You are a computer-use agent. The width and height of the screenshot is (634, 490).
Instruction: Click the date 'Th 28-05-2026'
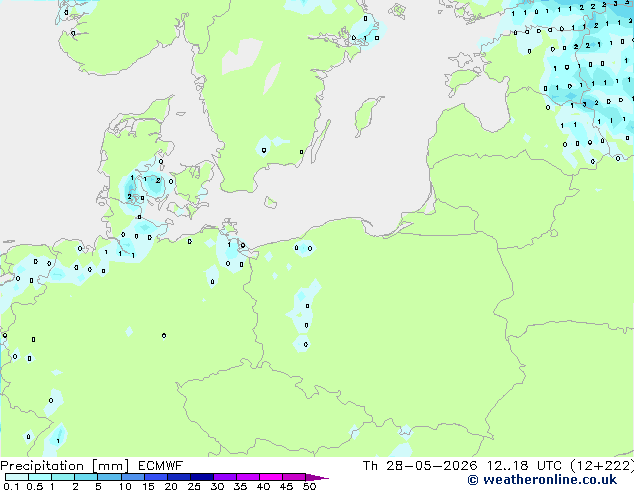[420, 466]
